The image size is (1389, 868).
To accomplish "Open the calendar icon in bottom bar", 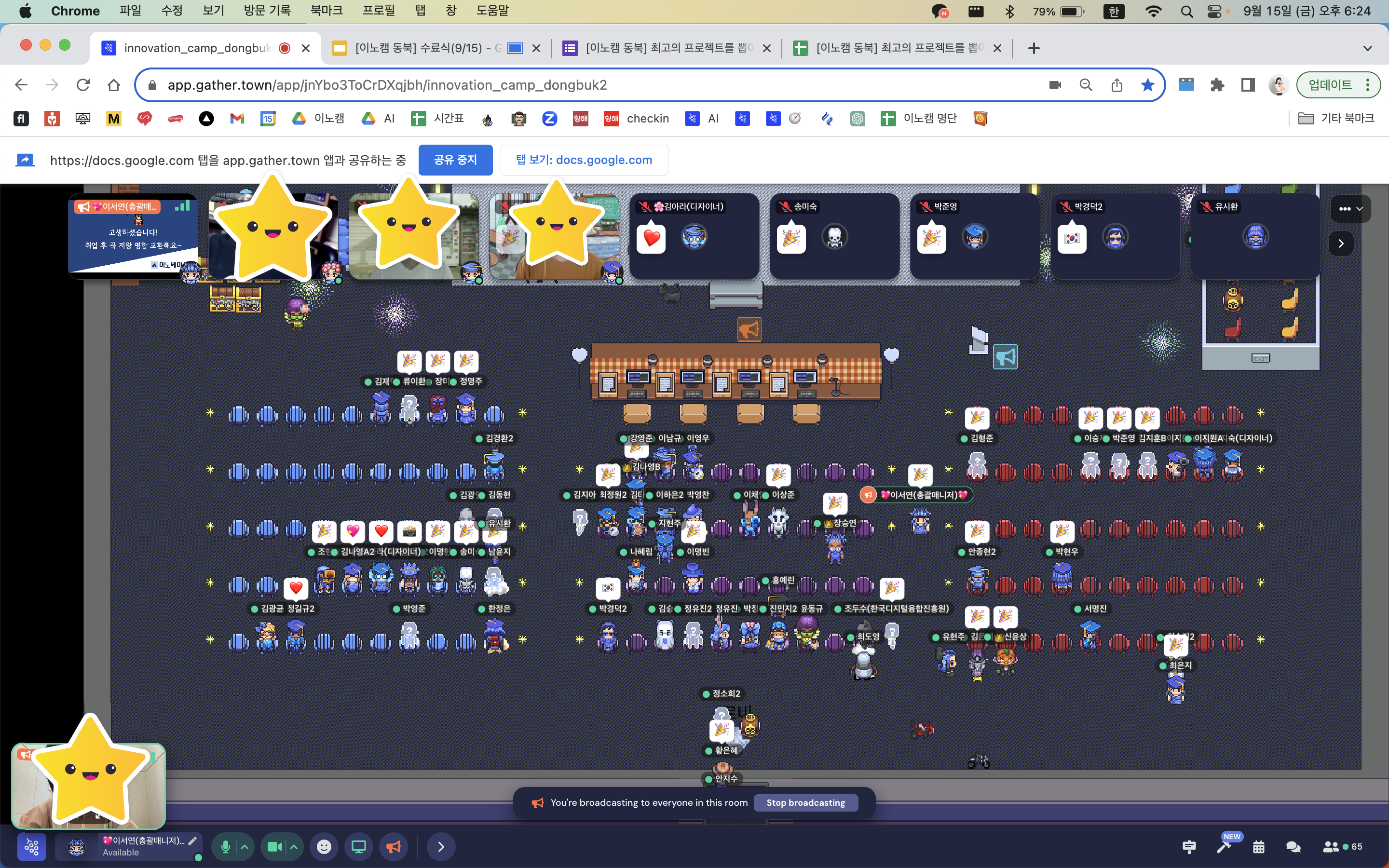I will point(1259,847).
